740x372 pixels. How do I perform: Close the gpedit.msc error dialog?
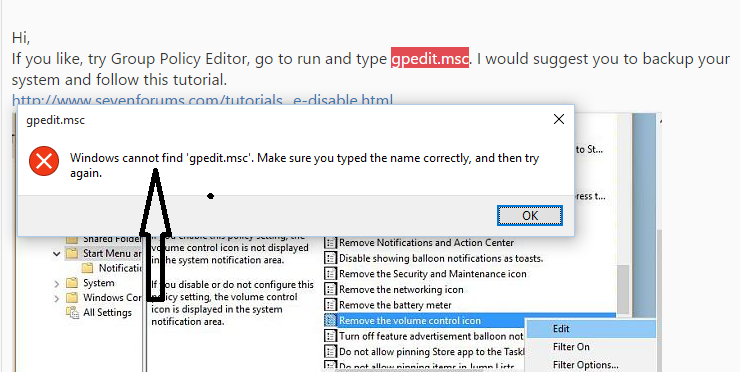click(559, 119)
